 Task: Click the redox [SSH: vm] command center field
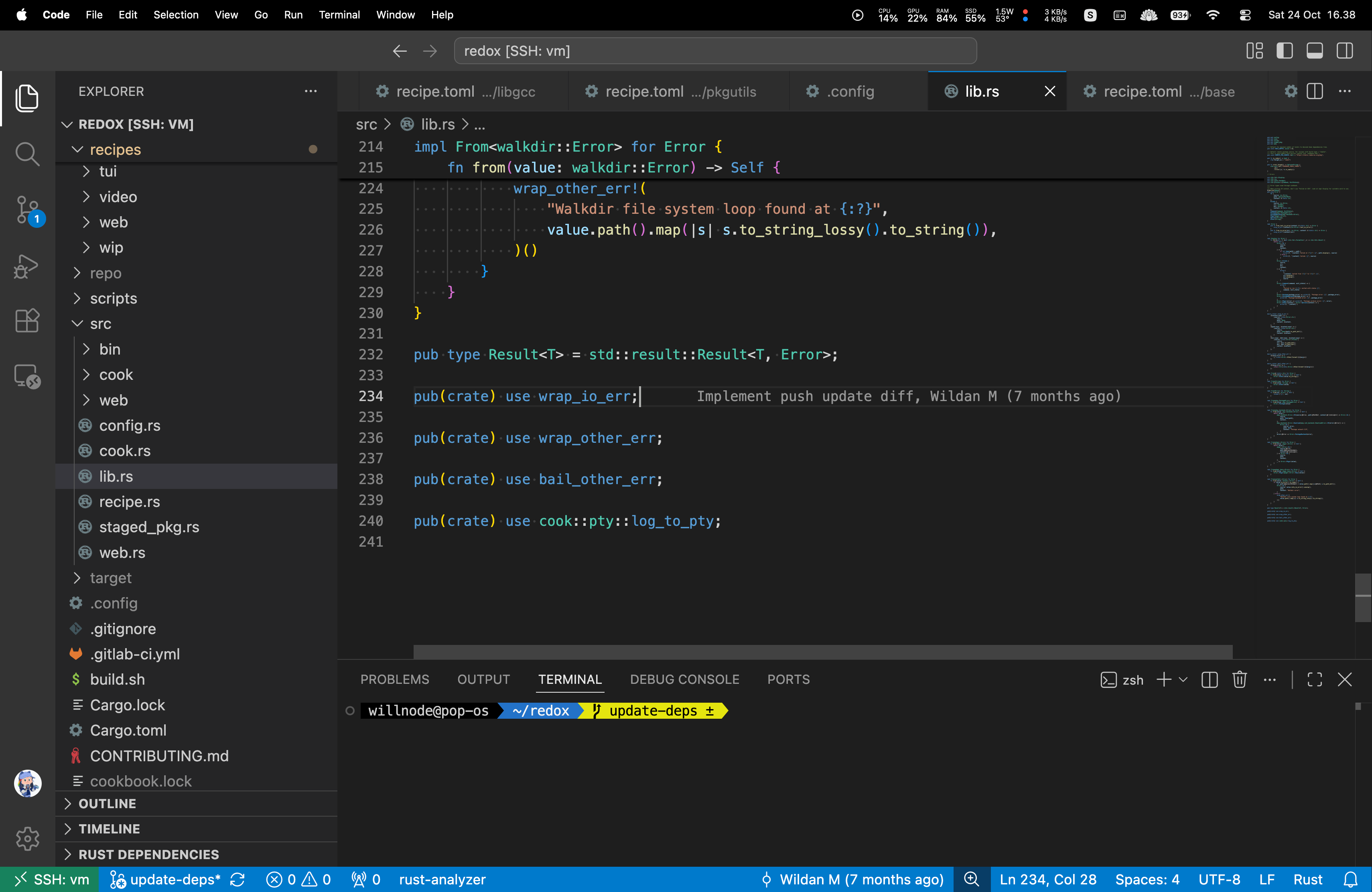click(715, 51)
